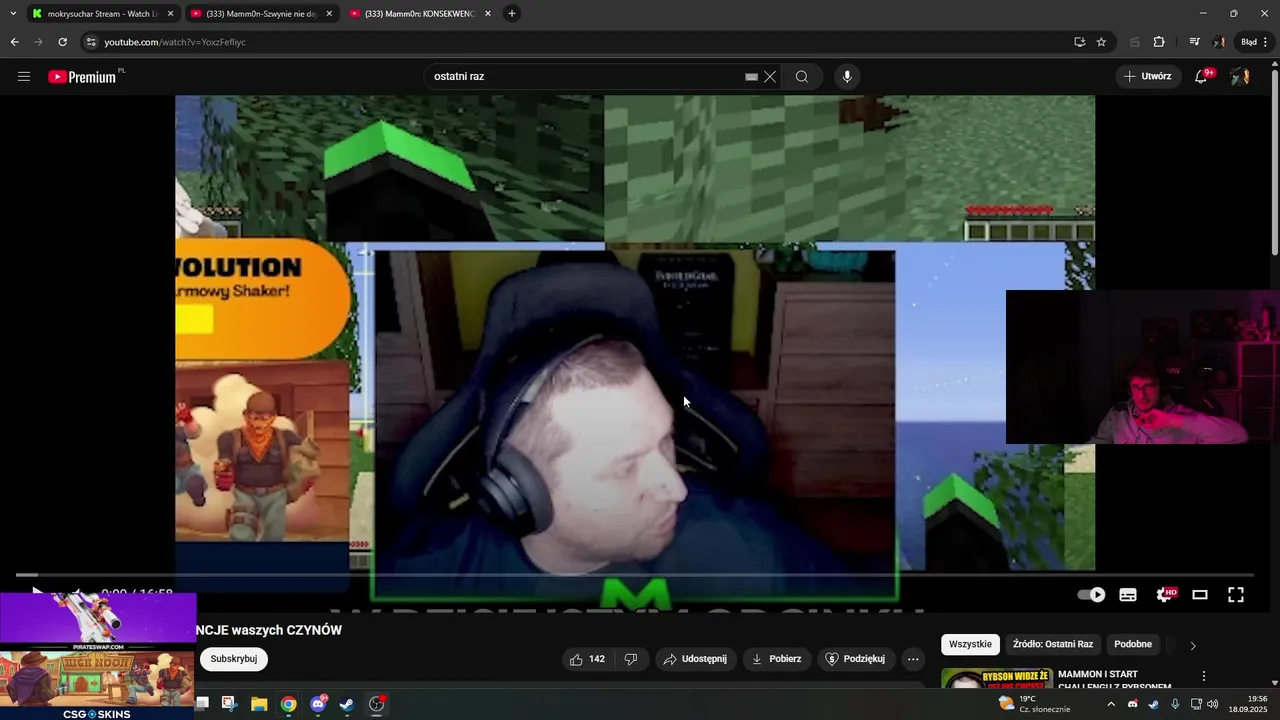Open a new browser tab

pyautogui.click(x=512, y=13)
